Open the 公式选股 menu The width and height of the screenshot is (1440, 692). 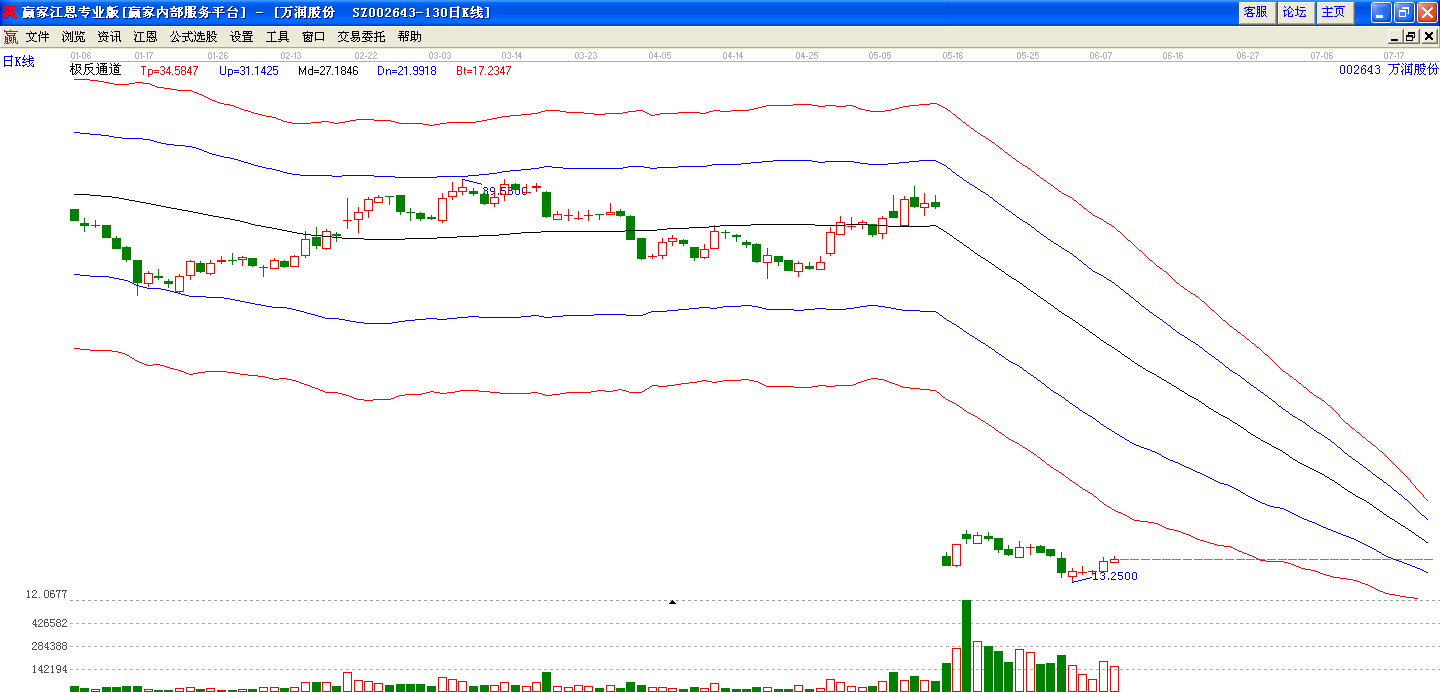click(194, 37)
